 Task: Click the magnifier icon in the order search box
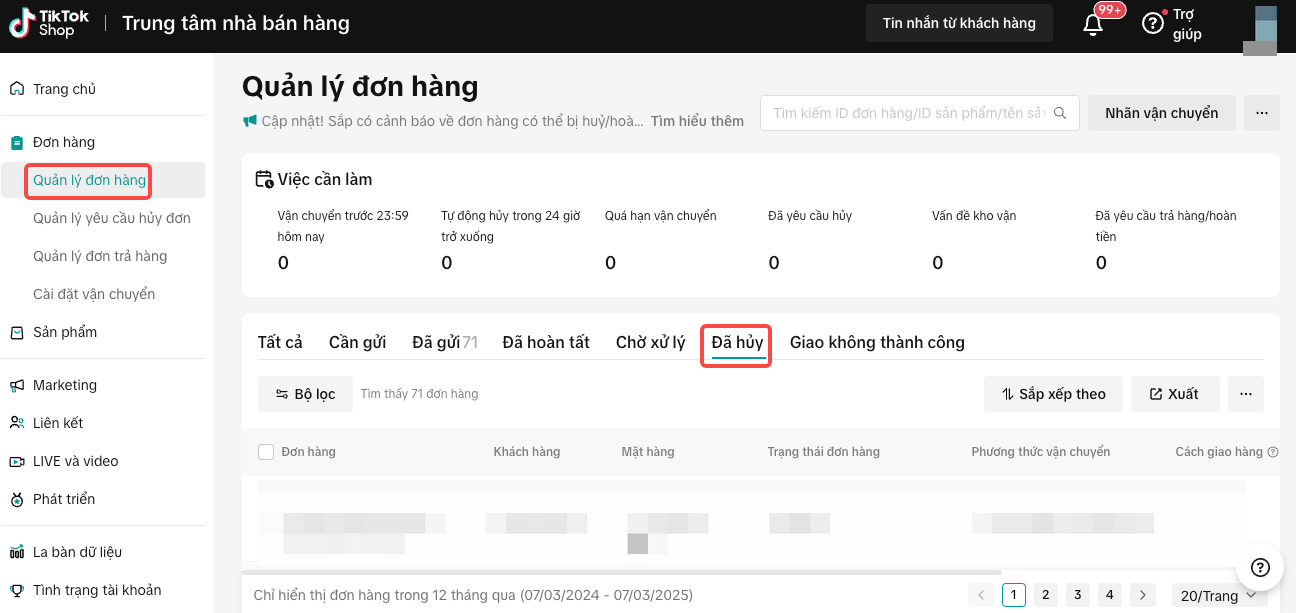tap(1059, 113)
